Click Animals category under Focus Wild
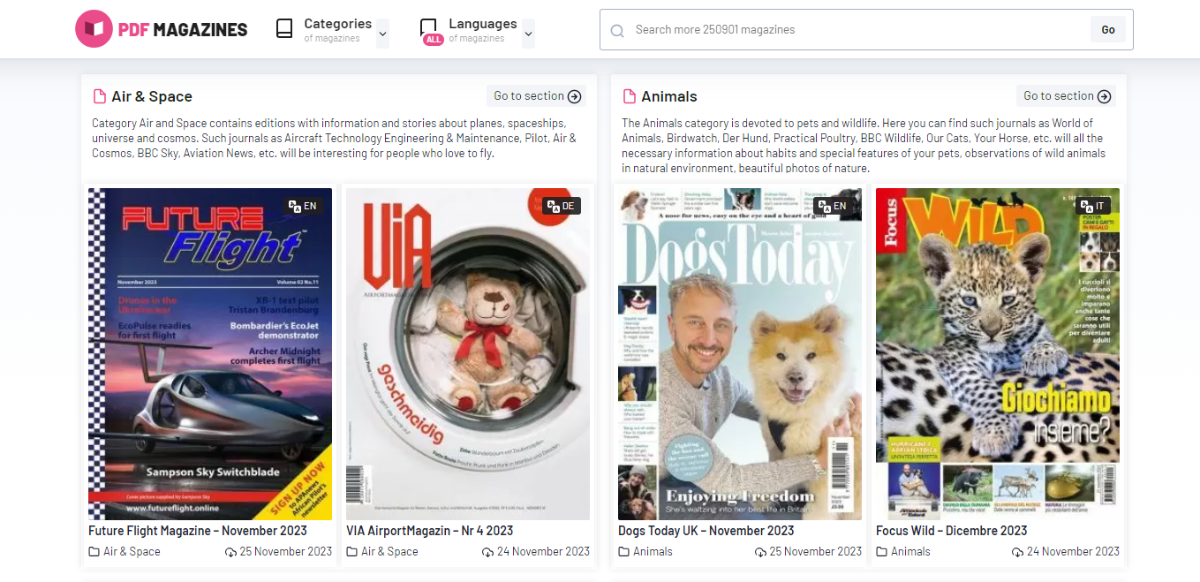The image size is (1200, 582). click(x=903, y=551)
